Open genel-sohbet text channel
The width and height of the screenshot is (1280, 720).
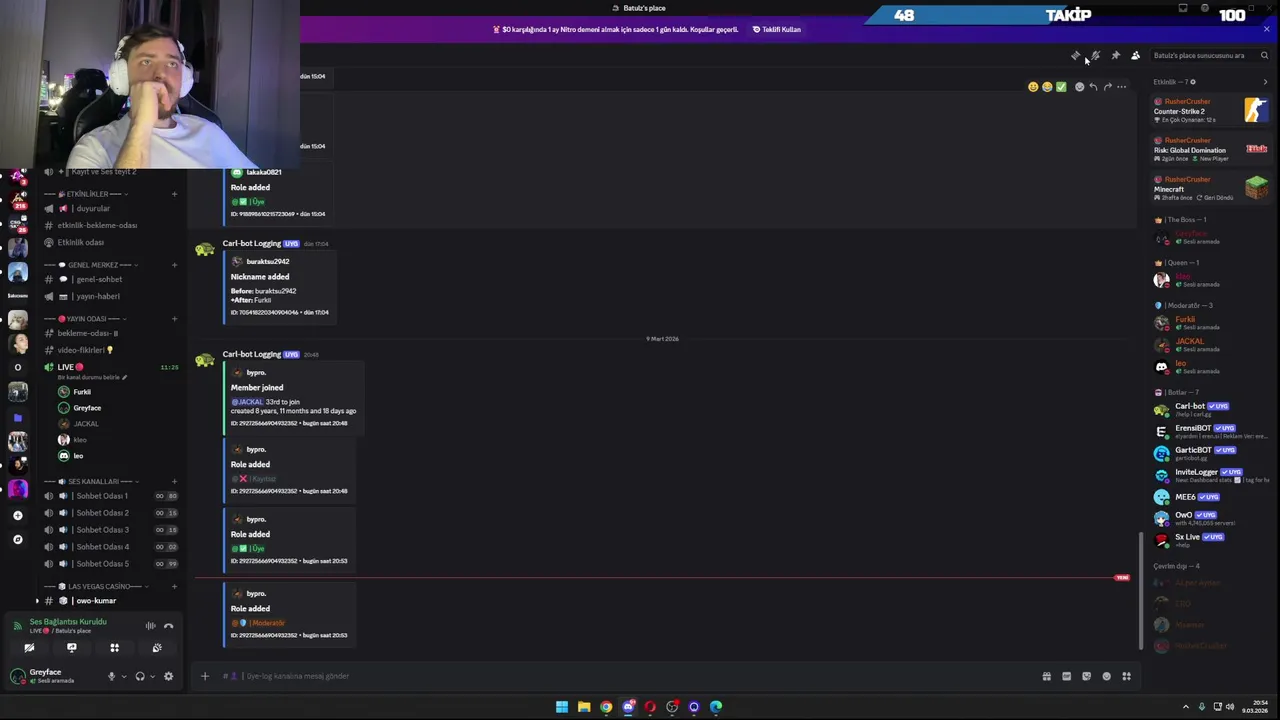coord(110,279)
